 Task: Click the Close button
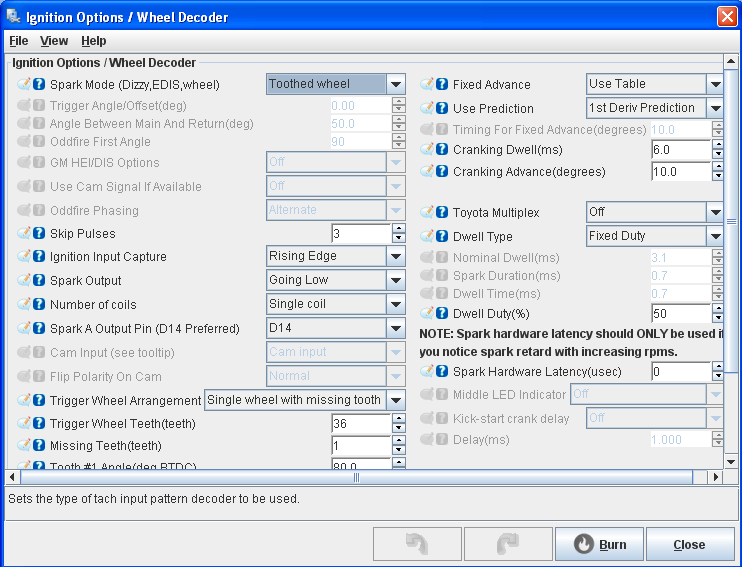tap(689, 545)
